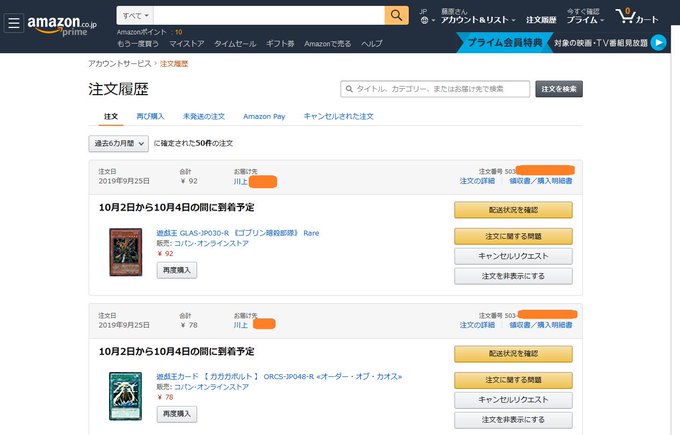Open ギフト券 nav link
The height and width of the screenshot is (435, 680).
point(280,44)
